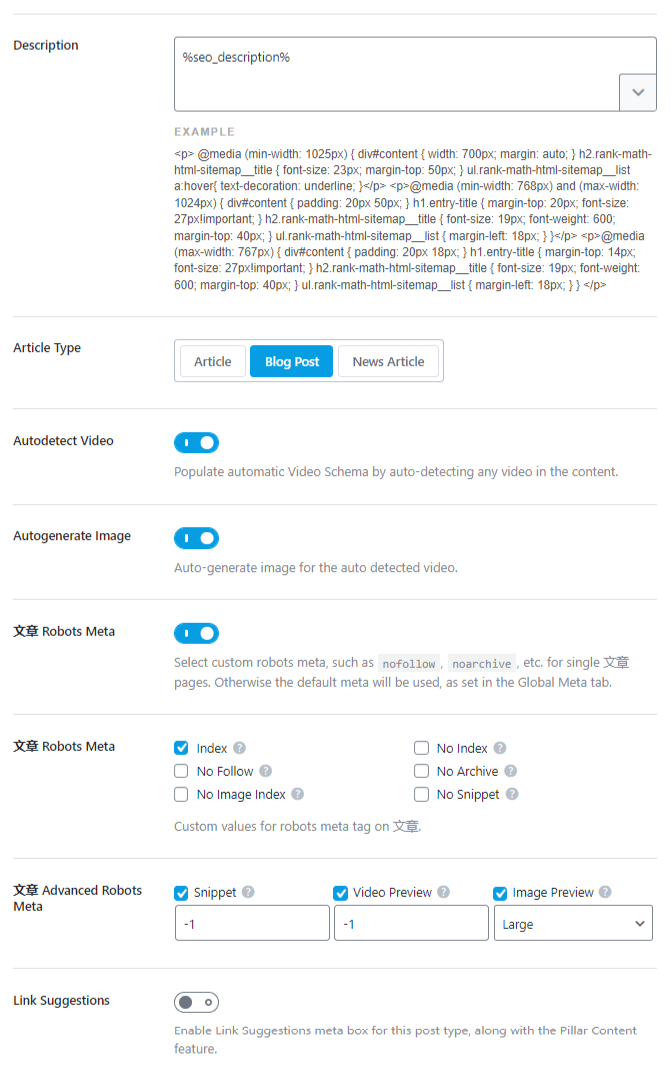The height and width of the screenshot is (1076, 671).
Task: Check the No Follow checkbox
Action: [181, 771]
